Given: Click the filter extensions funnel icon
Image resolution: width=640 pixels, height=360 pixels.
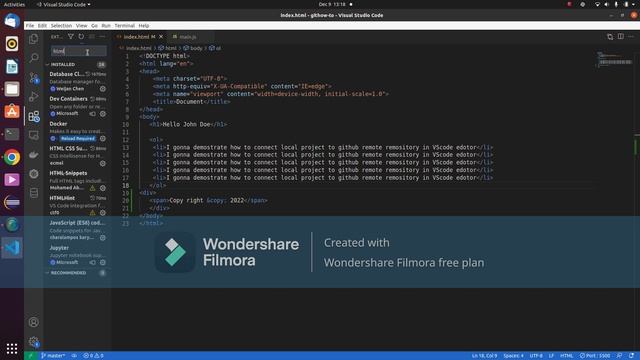Looking at the screenshot, I should pos(71,37).
